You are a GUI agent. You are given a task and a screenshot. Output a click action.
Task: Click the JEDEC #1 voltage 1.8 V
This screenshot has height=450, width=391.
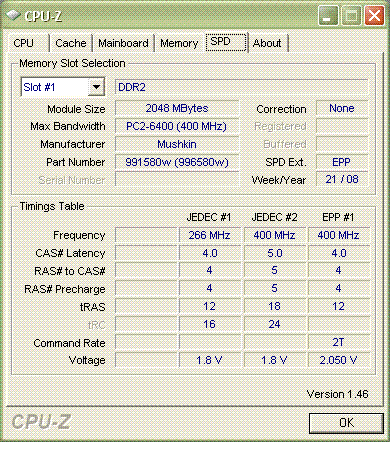(x=210, y=360)
